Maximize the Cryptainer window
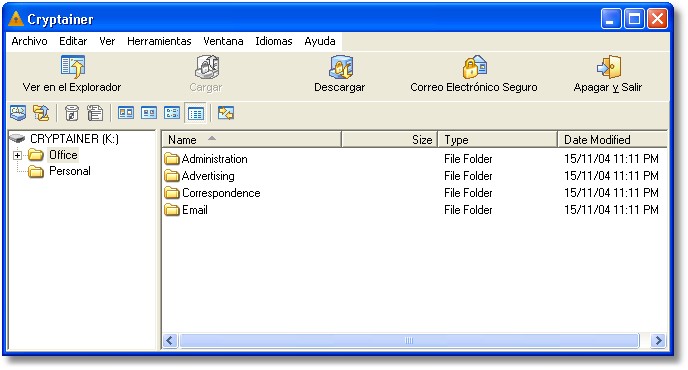Viewport: 688px width, 370px height. (x=634, y=19)
